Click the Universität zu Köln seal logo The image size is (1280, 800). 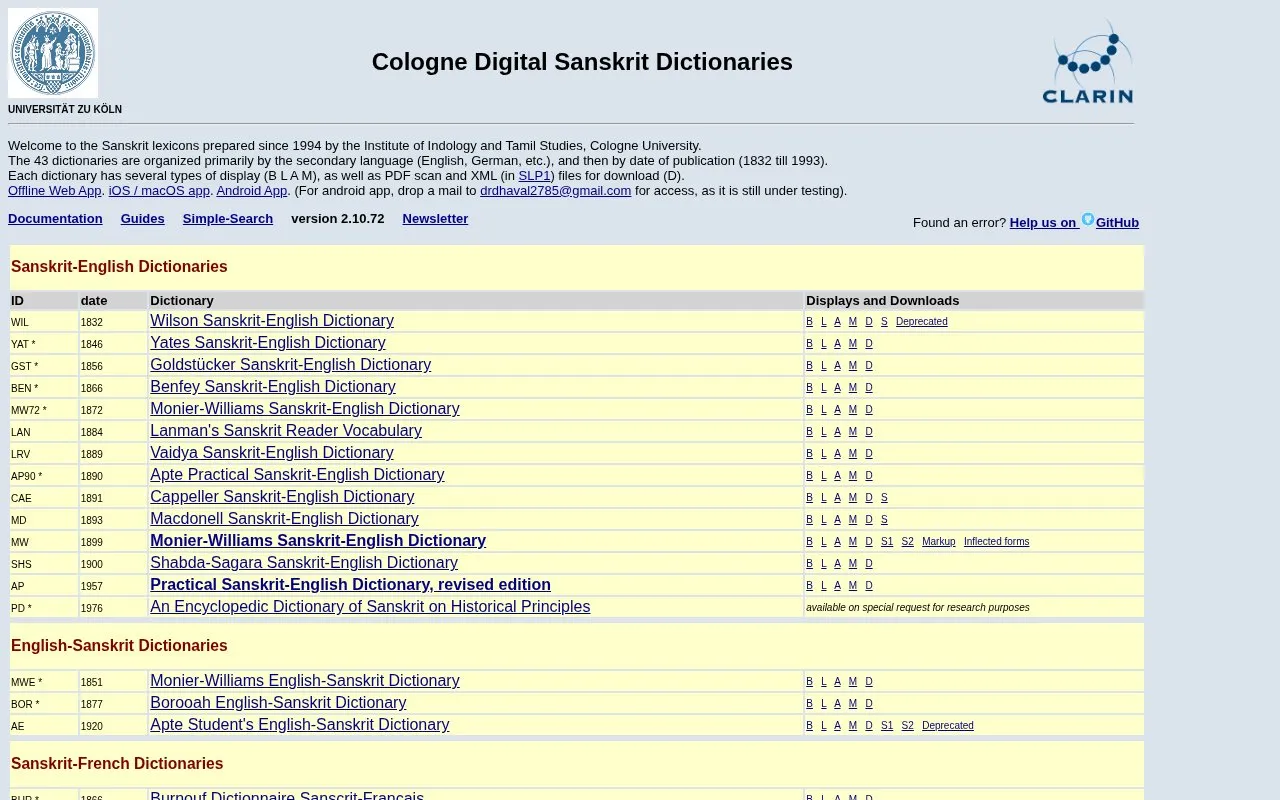(53, 53)
